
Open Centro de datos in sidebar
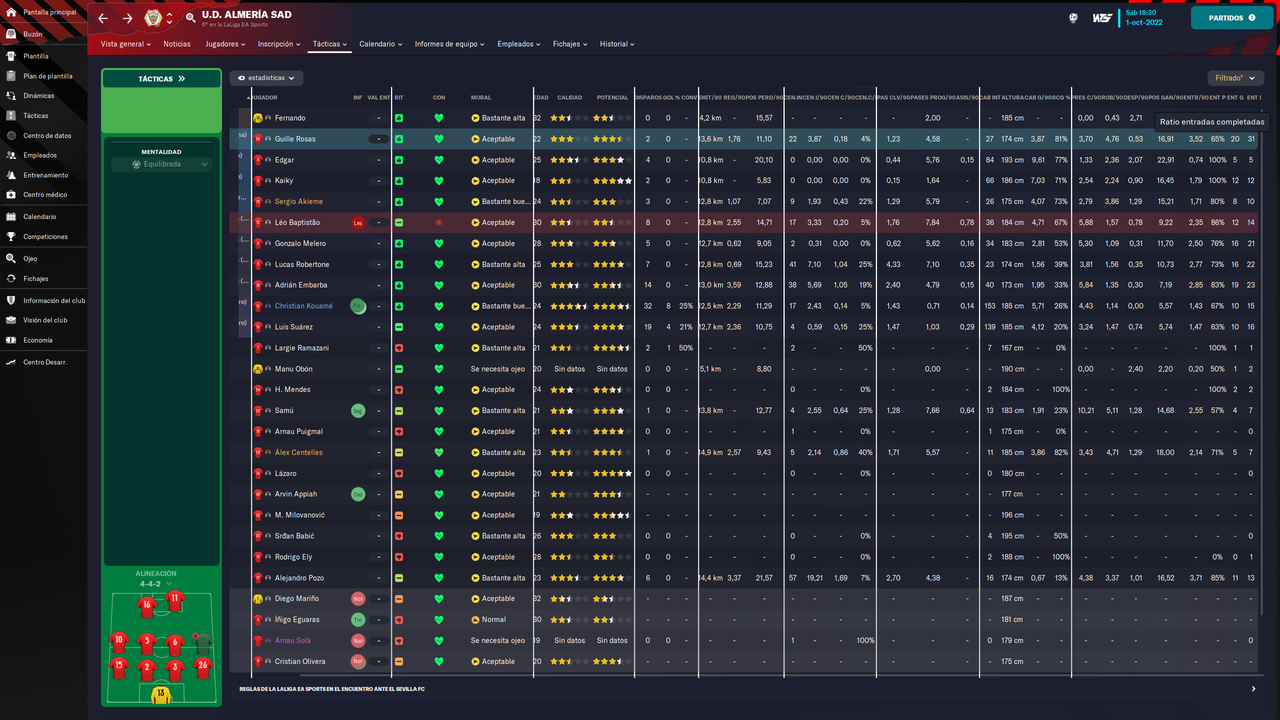[x=47, y=136]
